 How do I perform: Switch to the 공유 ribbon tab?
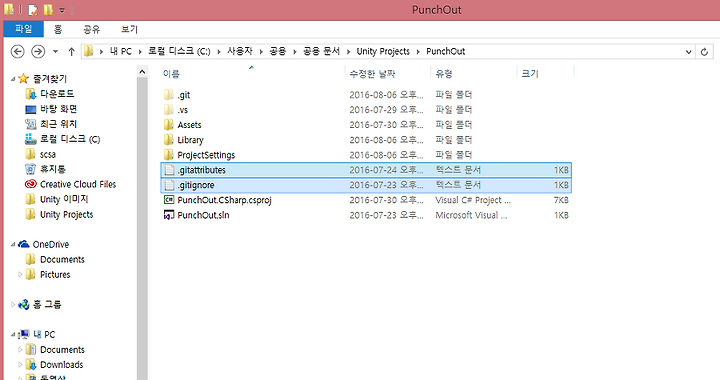(91, 29)
